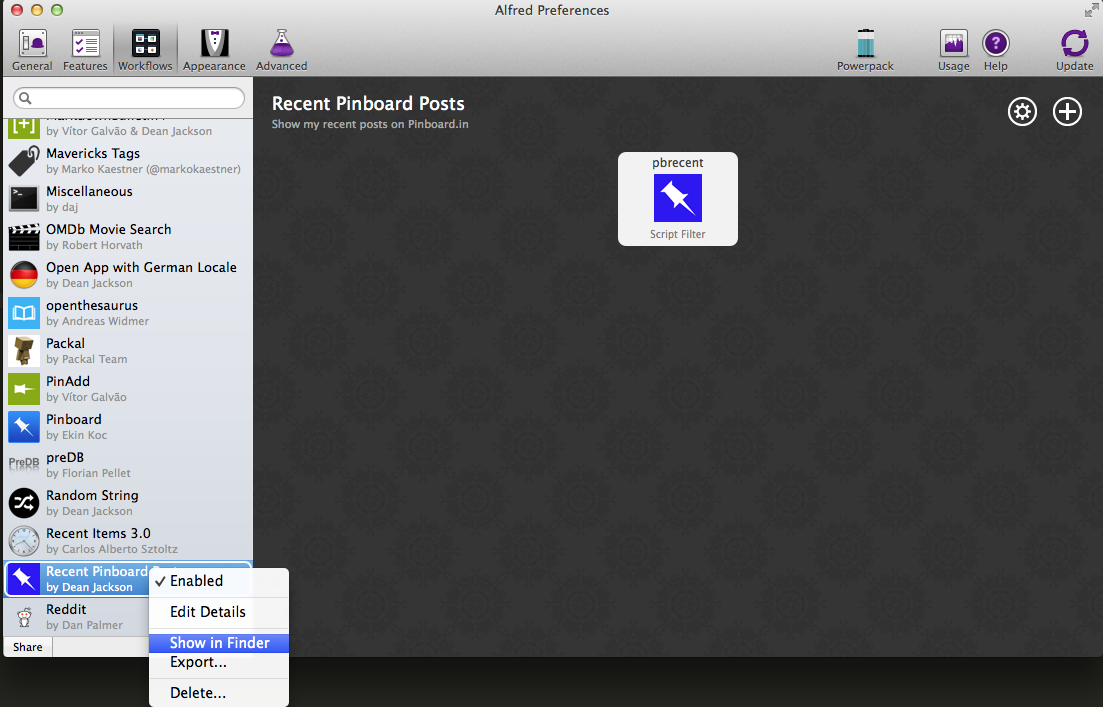The height and width of the screenshot is (707, 1103).
Task: Select the Recent Pinboard Posts pin icon
Action: pos(24,579)
